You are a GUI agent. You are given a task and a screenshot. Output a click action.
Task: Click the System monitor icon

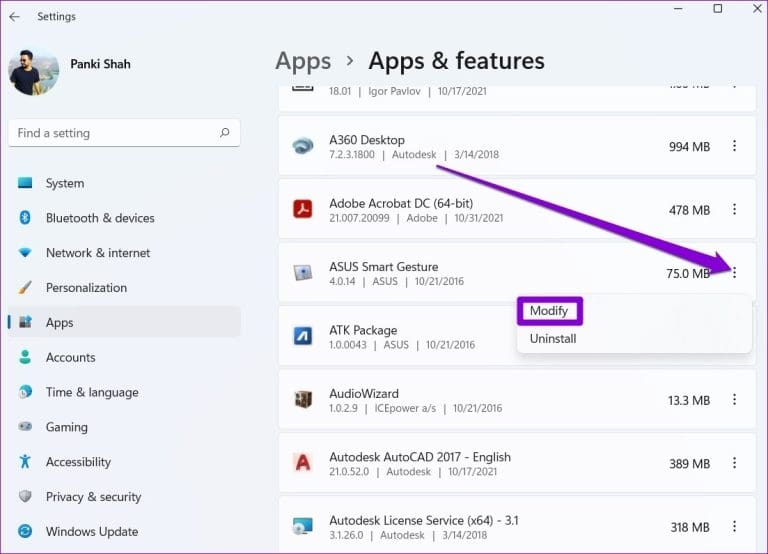pos(25,183)
